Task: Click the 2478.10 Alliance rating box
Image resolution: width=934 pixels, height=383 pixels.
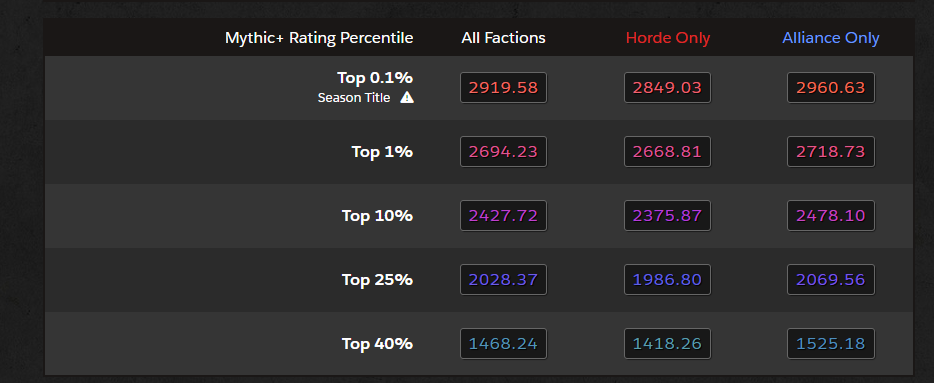Action: tap(831, 216)
